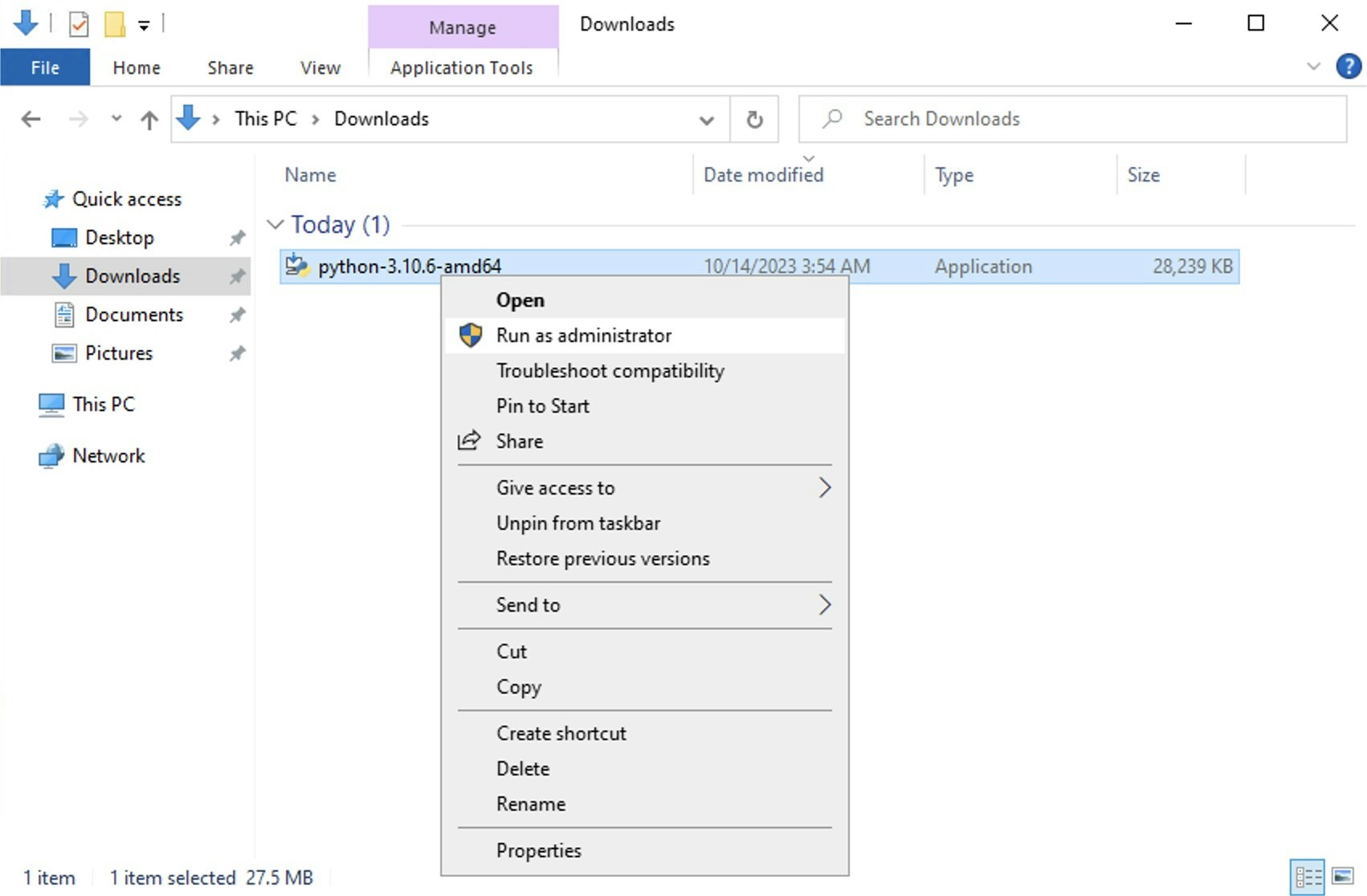Image resolution: width=1367 pixels, height=896 pixels.
Task: Click the Forward navigation arrow
Action: 78,120
